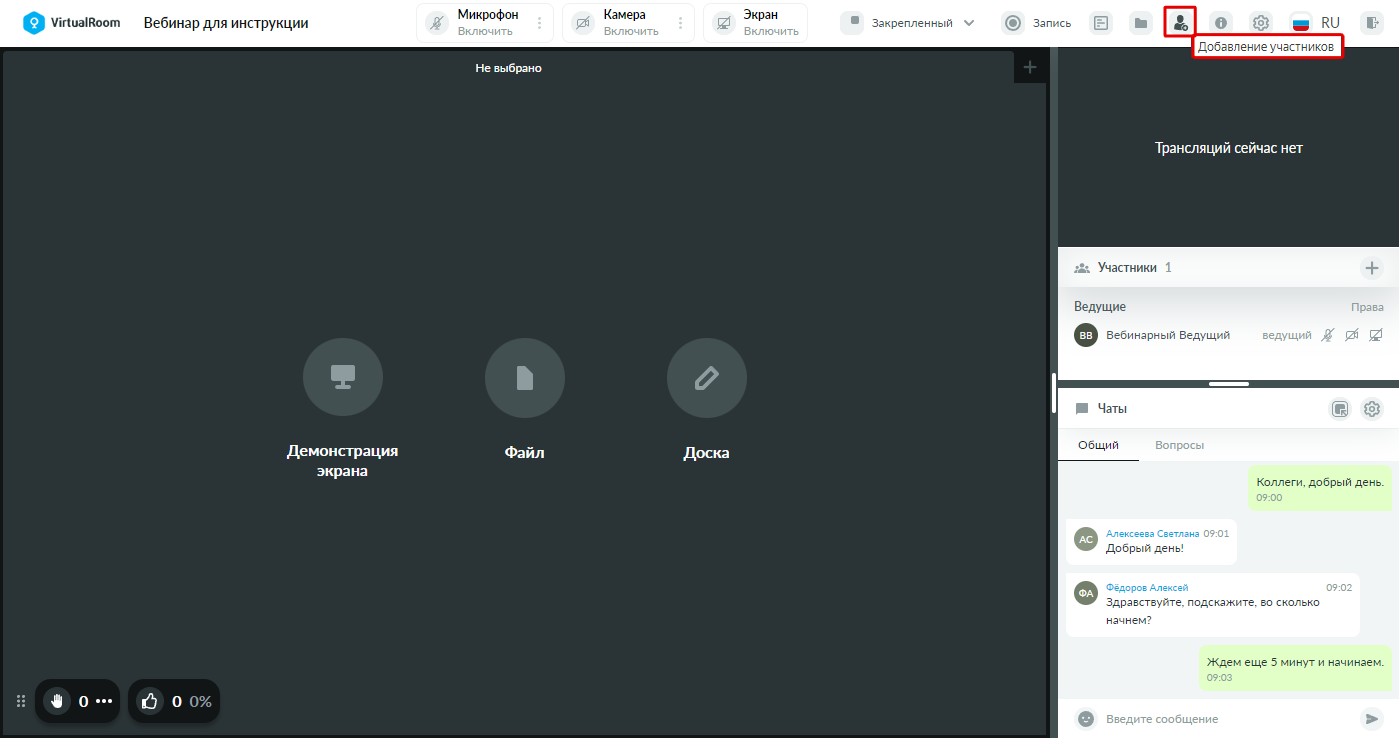Switch to the Вопросы chat tab
The image size is (1399, 738).
(1179, 445)
